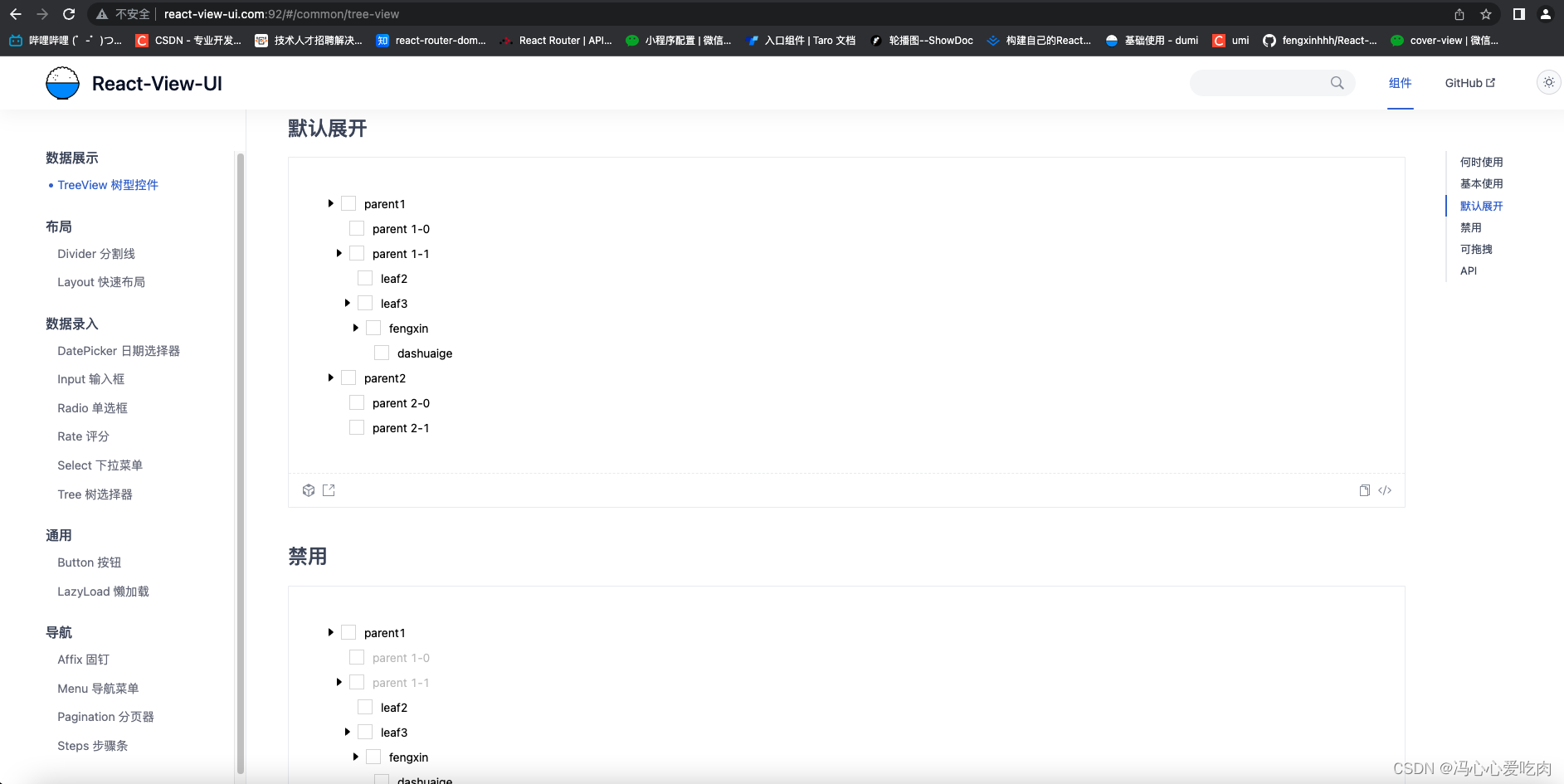Open demo in new window icon

click(329, 490)
